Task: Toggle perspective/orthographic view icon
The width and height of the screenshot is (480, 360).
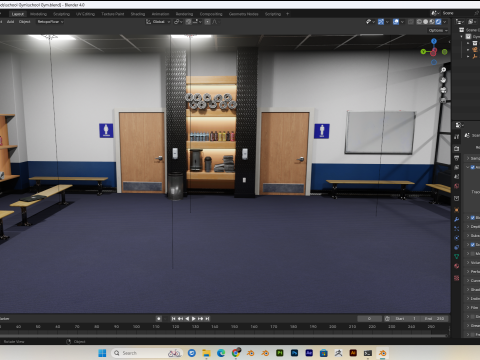Action: tap(443, 100)
